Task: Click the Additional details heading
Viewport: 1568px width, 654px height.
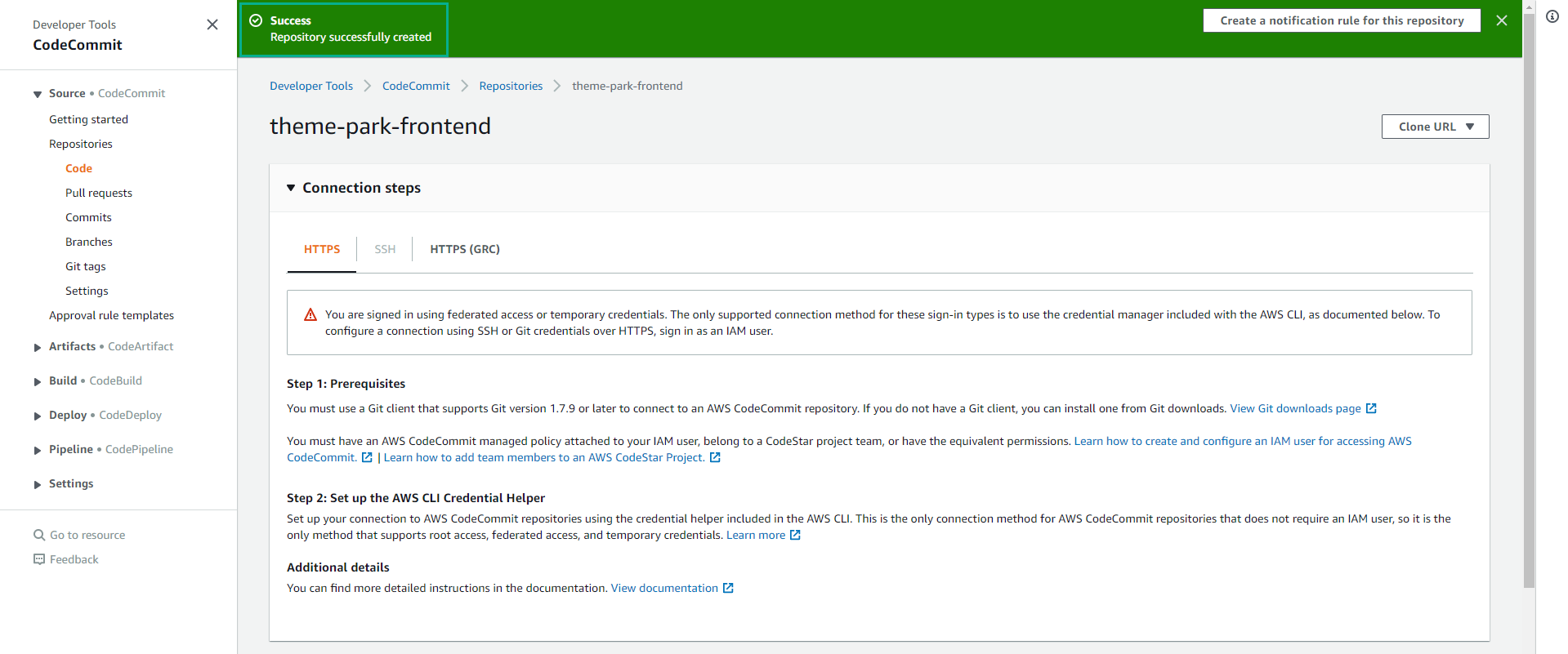Action: 338,567
